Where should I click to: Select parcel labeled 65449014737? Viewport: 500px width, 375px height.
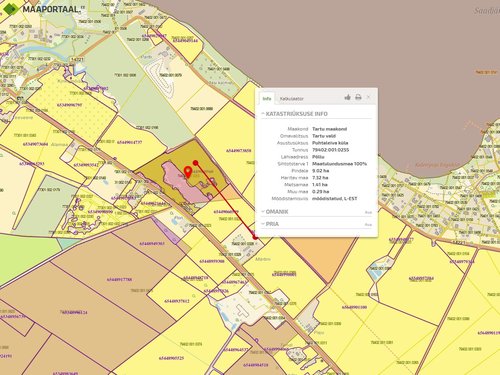pyautogui.click(x=129, y=142)
